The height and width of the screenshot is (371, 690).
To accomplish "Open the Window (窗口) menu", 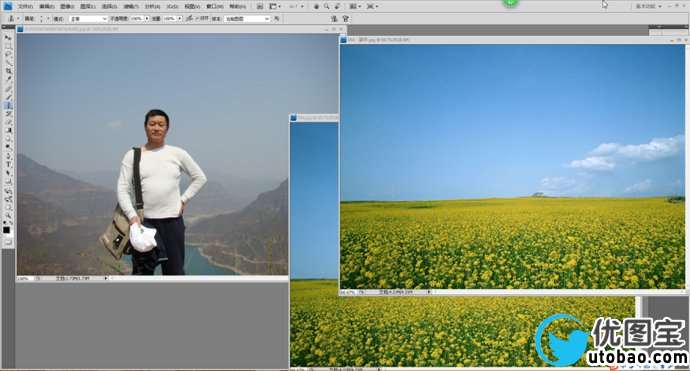I will pos(215,6).
